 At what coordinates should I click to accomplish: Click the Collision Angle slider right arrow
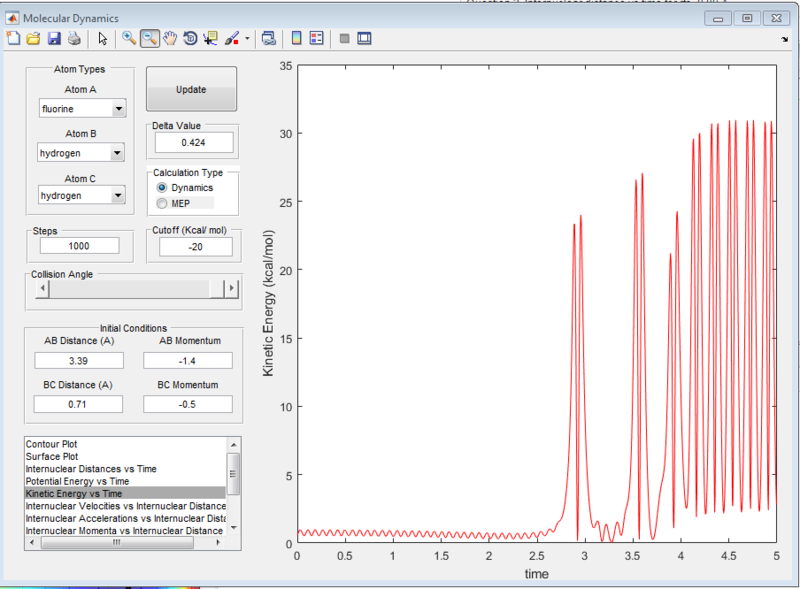tap(232, 288)
